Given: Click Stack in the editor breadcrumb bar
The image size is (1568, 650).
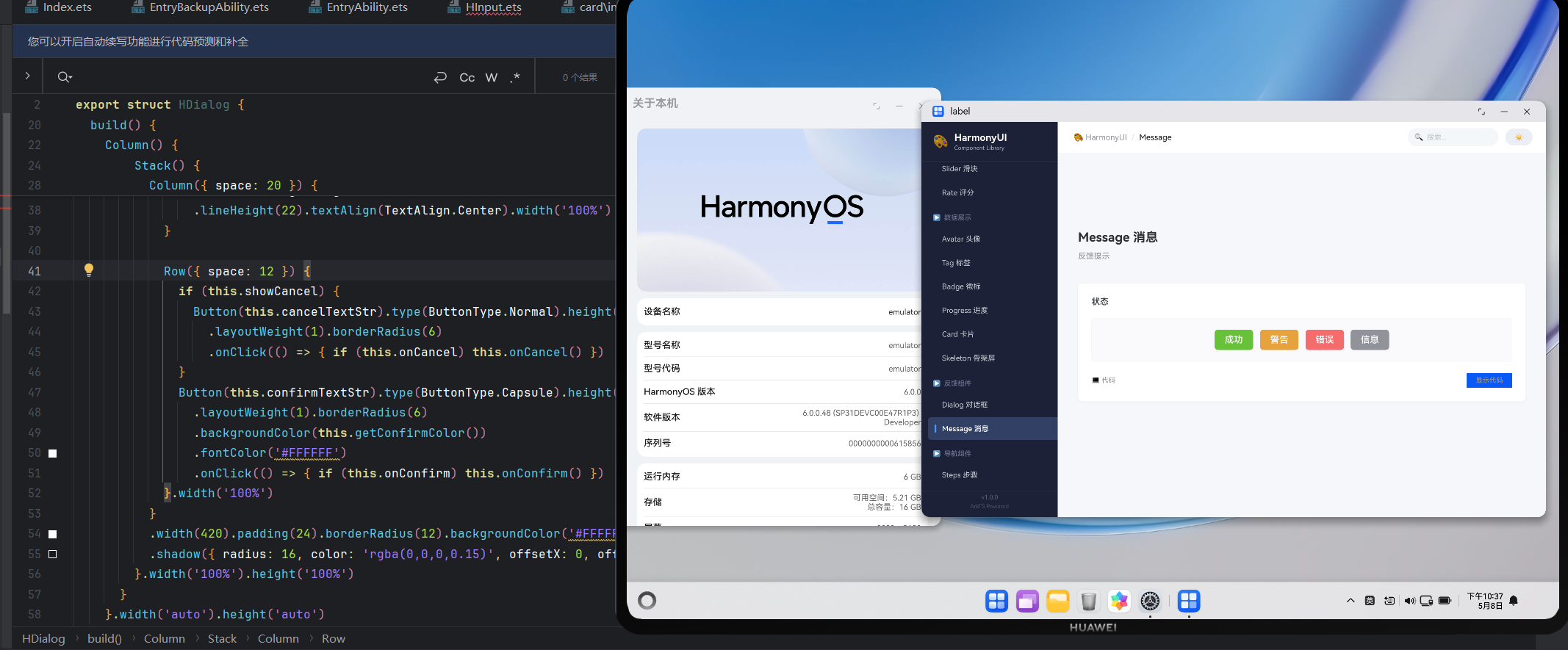Looking at the screenshot, I should (222, 638).
